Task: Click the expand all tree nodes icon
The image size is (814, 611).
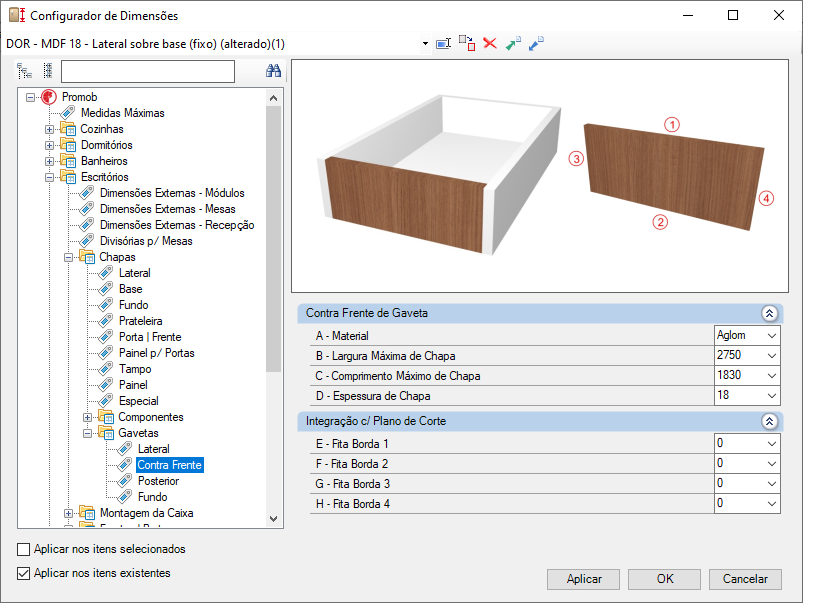Action: click(x=24, y=71)
